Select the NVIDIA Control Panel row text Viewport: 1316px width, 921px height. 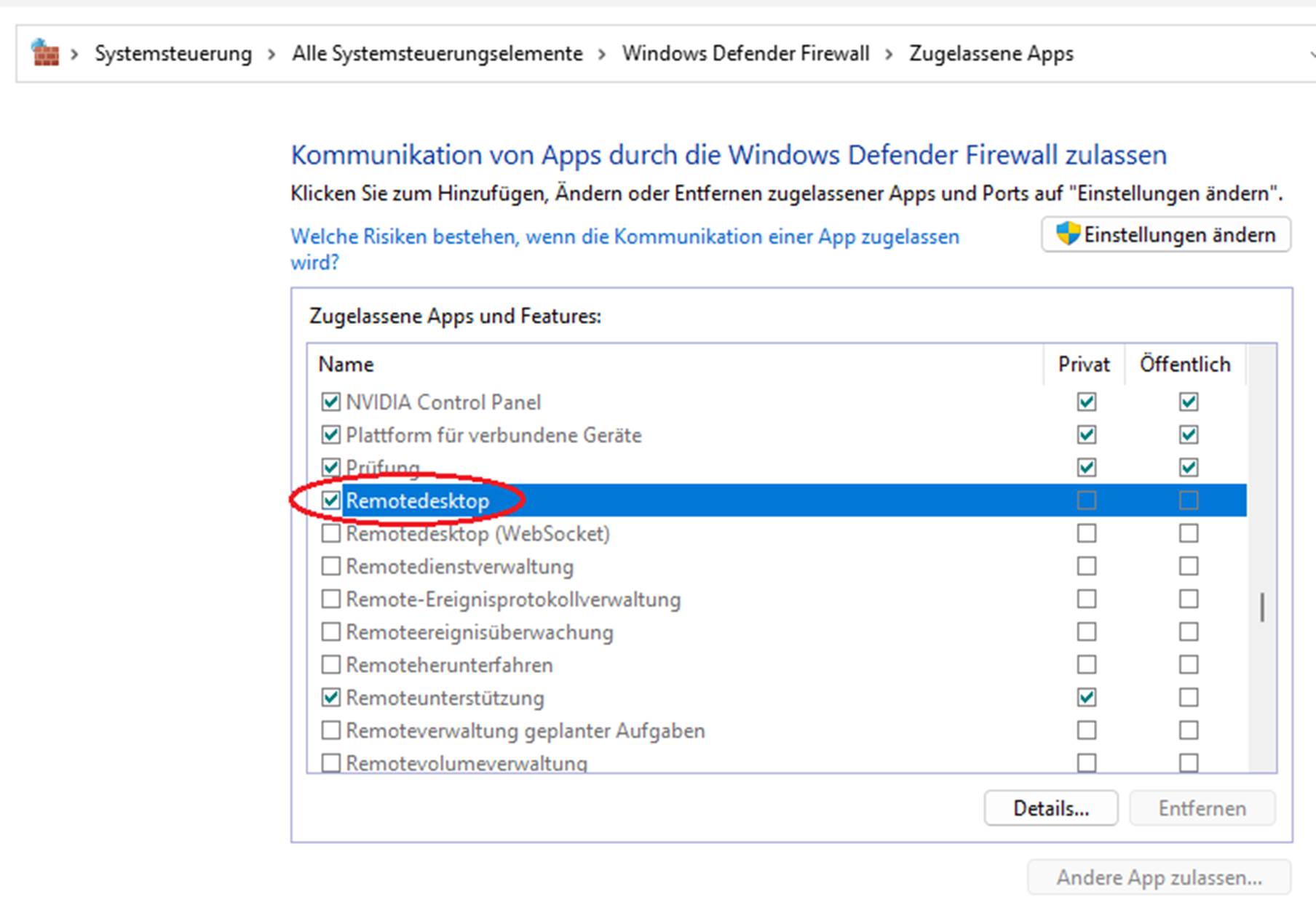coord(443,402)
